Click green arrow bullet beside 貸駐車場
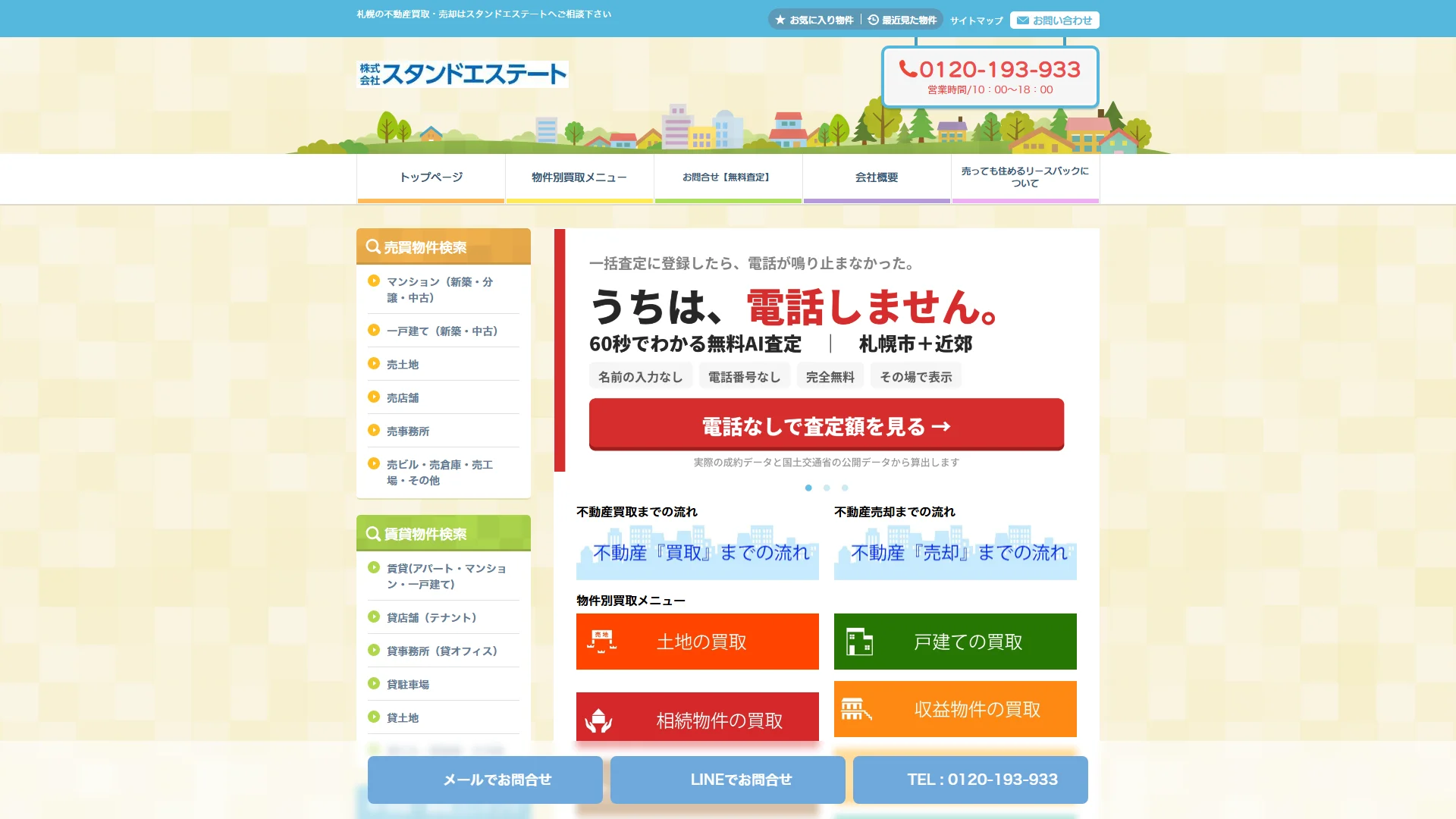 coord(374,683)
